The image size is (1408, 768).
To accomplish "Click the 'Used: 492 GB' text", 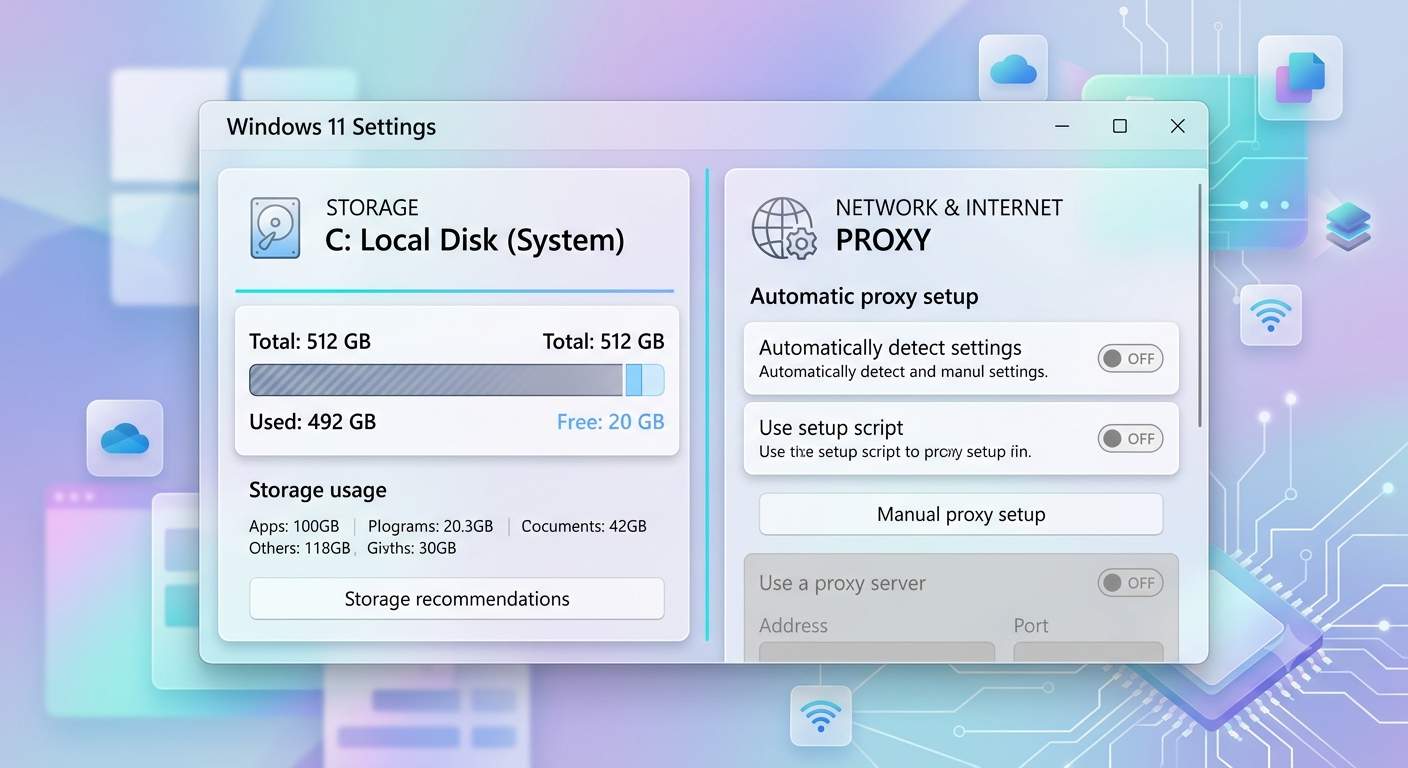I will [x=312, y=422].
